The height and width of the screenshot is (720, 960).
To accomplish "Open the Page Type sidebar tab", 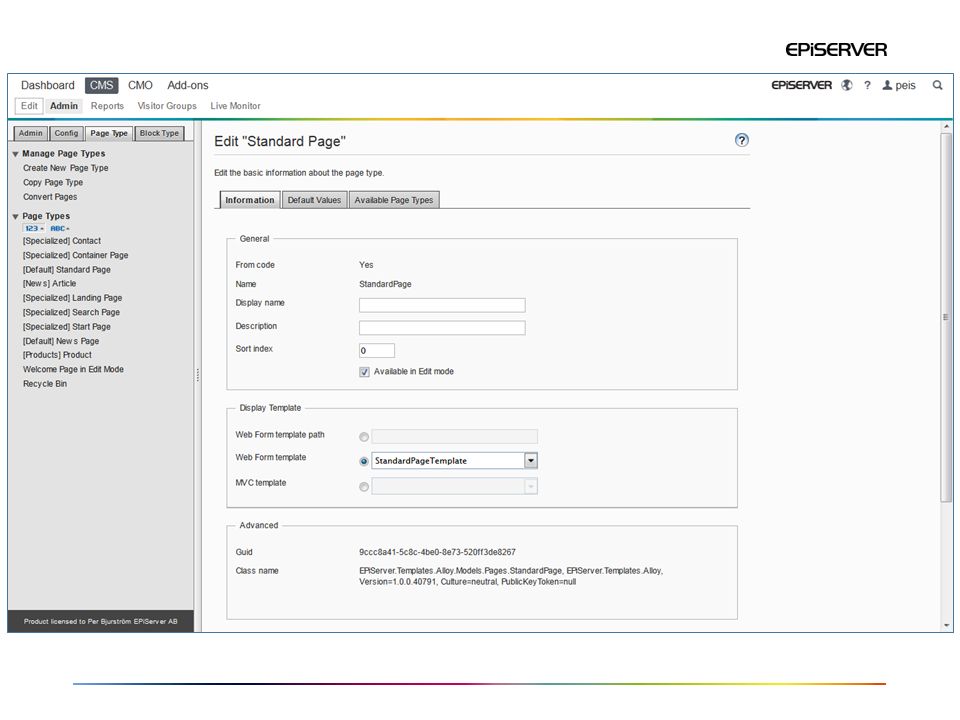I will pos(109,133).
